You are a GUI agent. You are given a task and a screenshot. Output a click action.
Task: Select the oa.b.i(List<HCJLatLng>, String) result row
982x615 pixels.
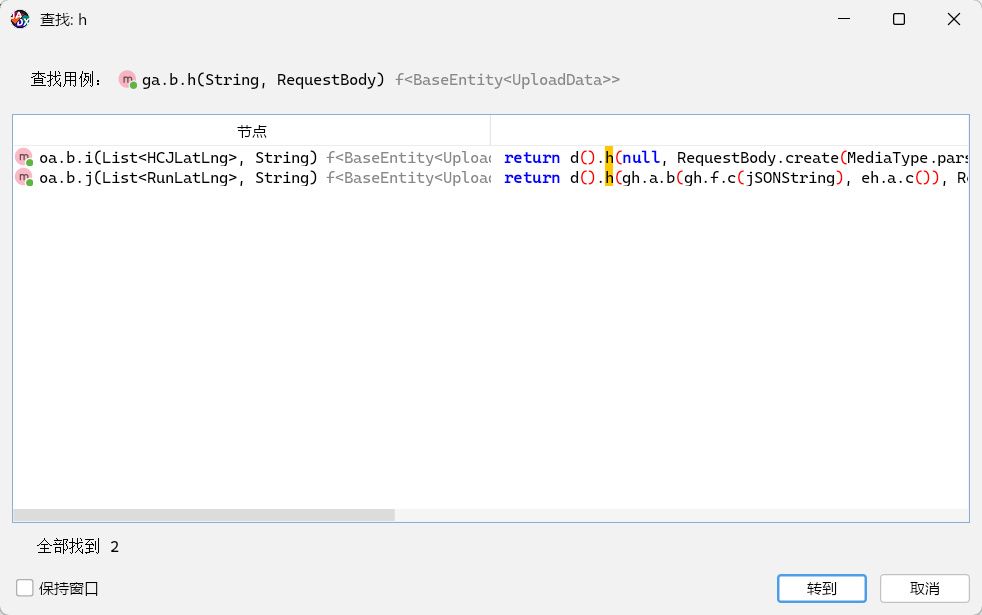(x=178, y=157)
